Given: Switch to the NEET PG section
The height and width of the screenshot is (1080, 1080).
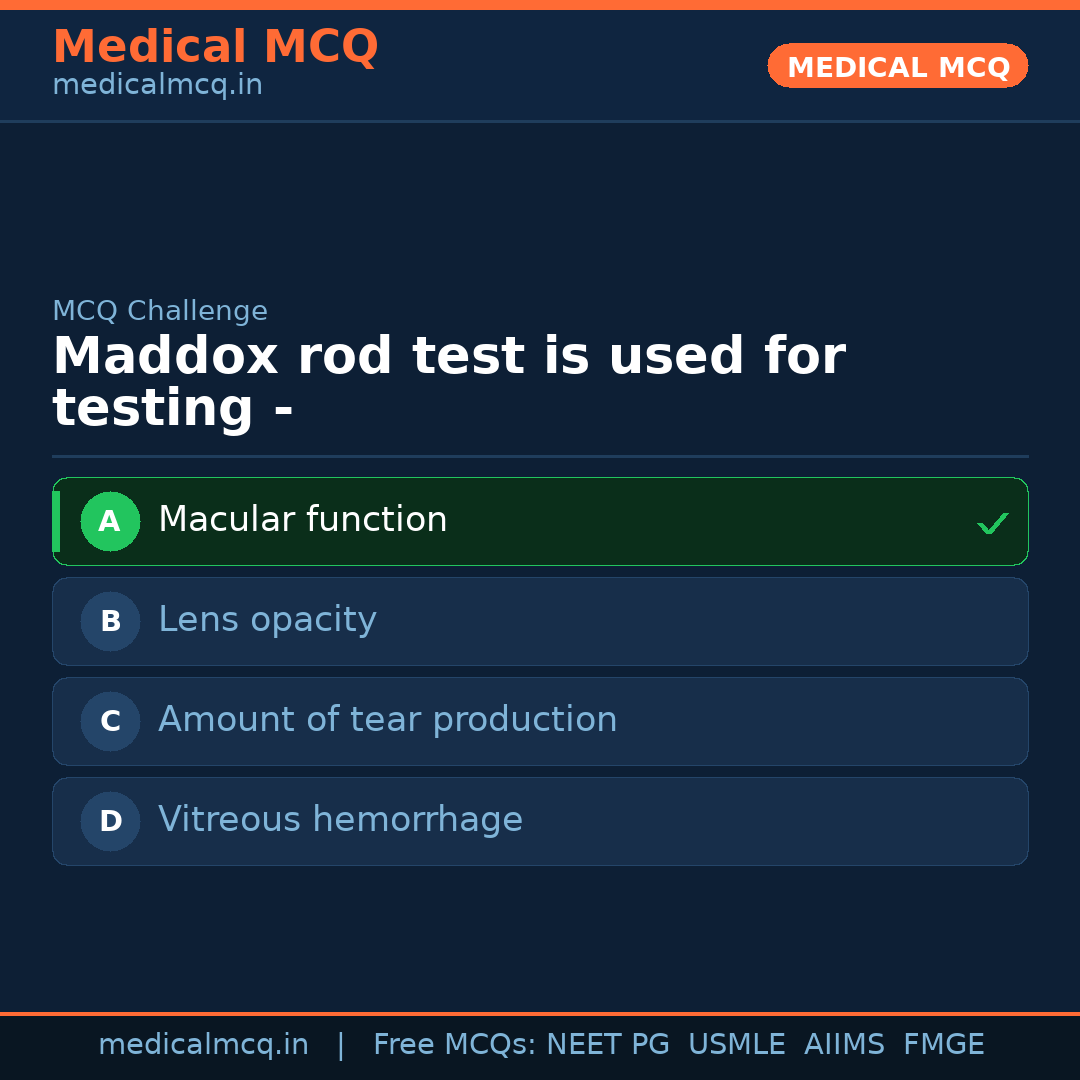Looking at the screenshot, I should [607, 1043].
